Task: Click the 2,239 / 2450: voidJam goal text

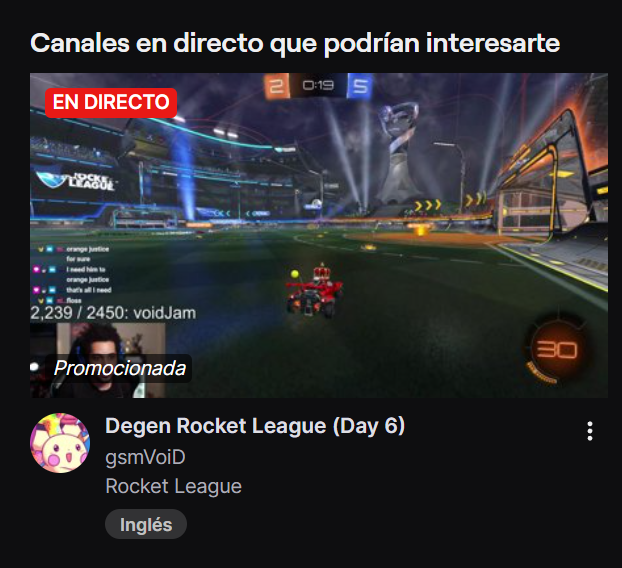Action: click(113, 313)
